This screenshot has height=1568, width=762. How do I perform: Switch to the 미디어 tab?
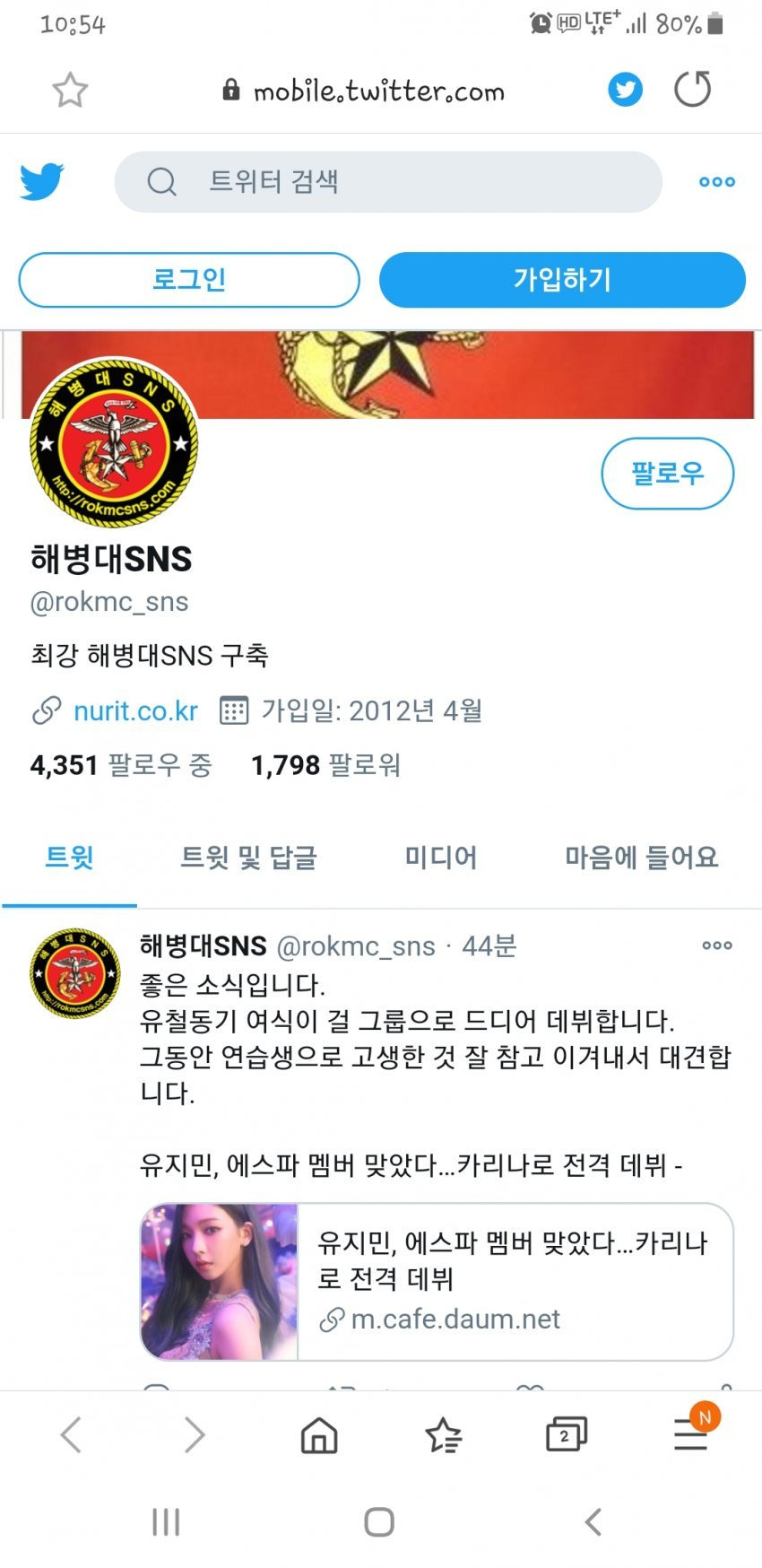[x=440, y=858]
